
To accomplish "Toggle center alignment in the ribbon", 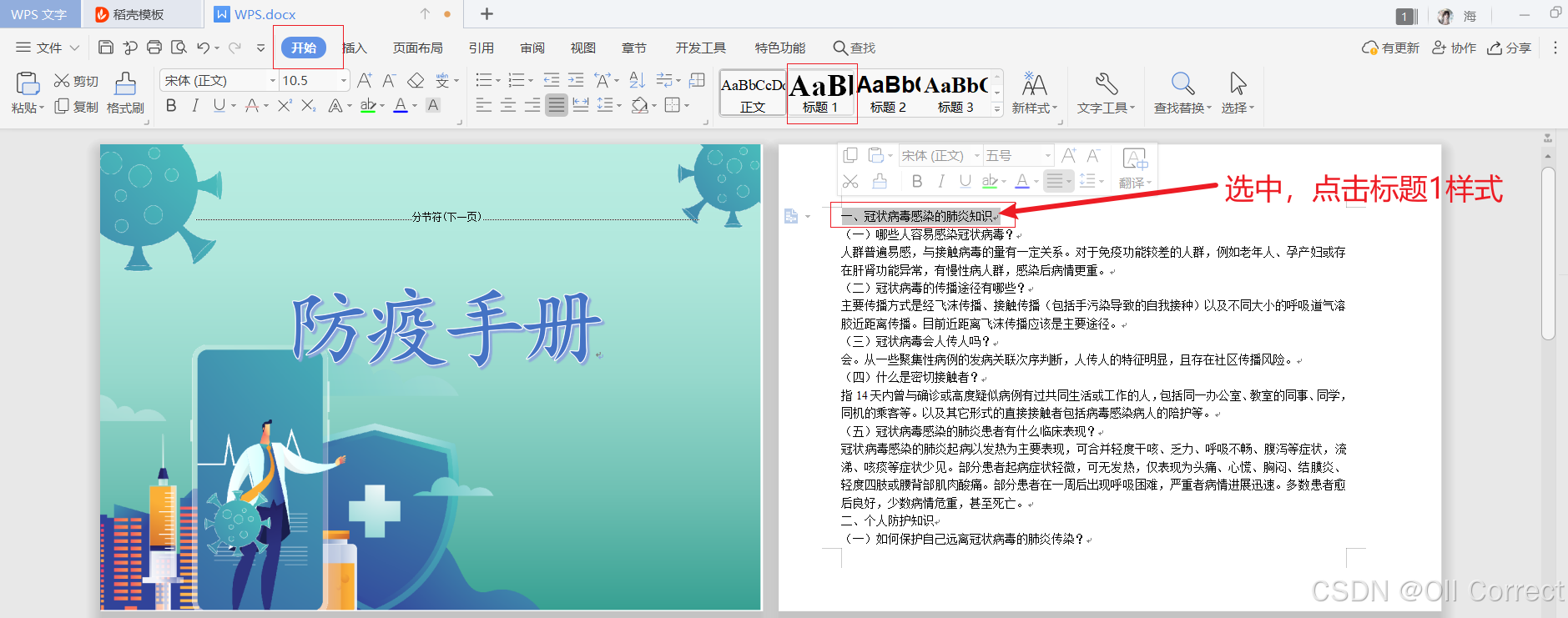I will pos(508,105).
